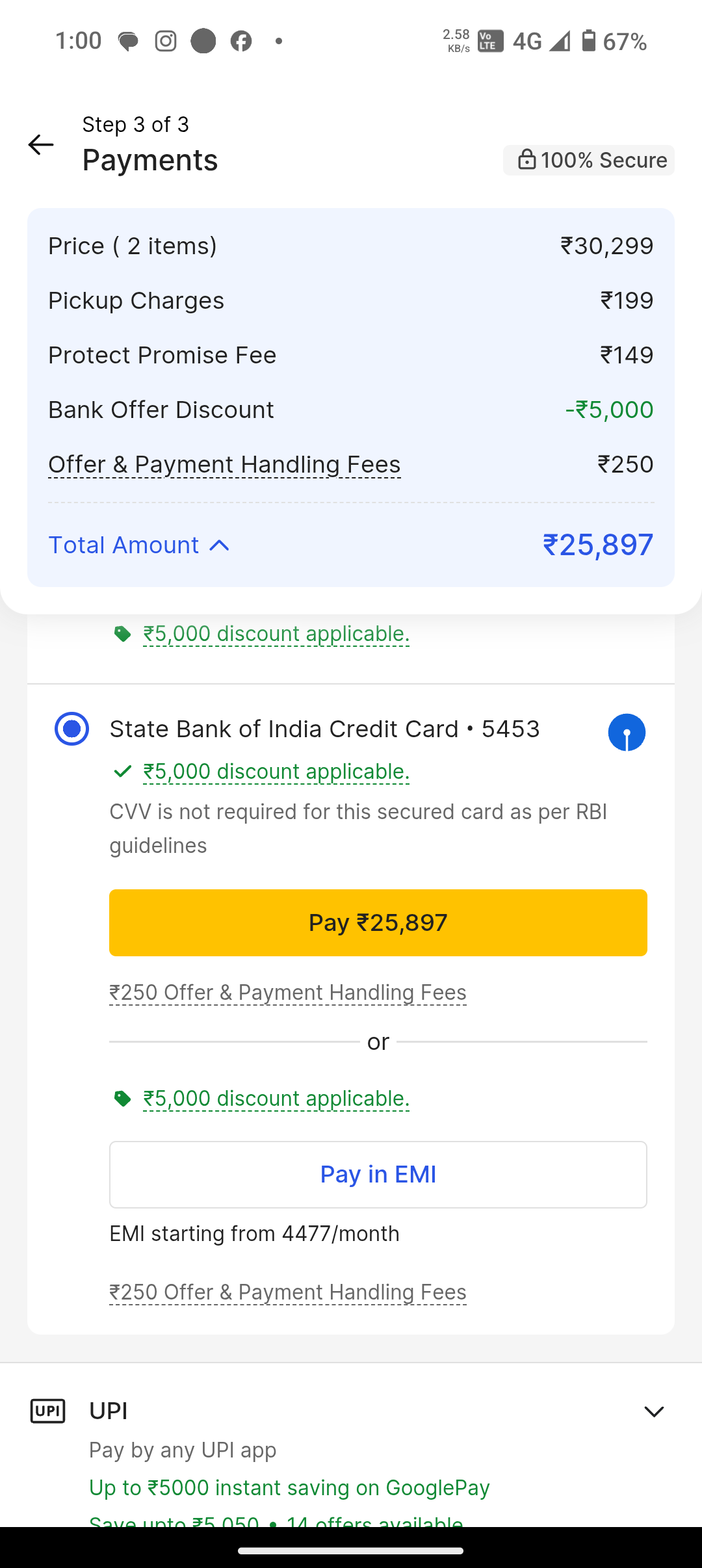
Task: Tap the Pay in EMI button
Action: click(378, 1174)
